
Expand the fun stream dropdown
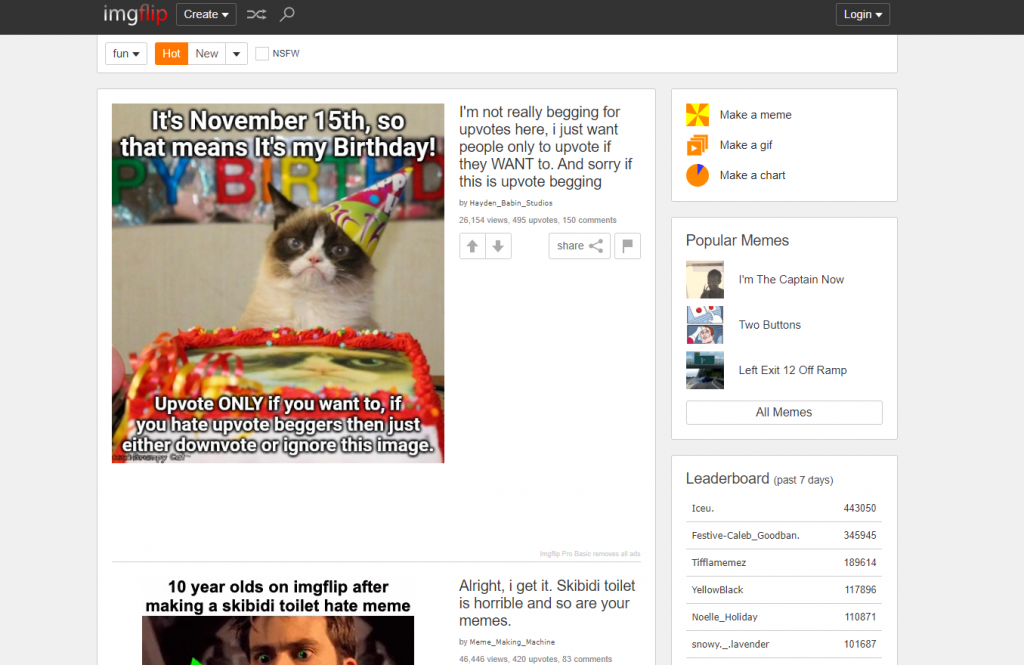pyautogui.click(x=126, y=54)
